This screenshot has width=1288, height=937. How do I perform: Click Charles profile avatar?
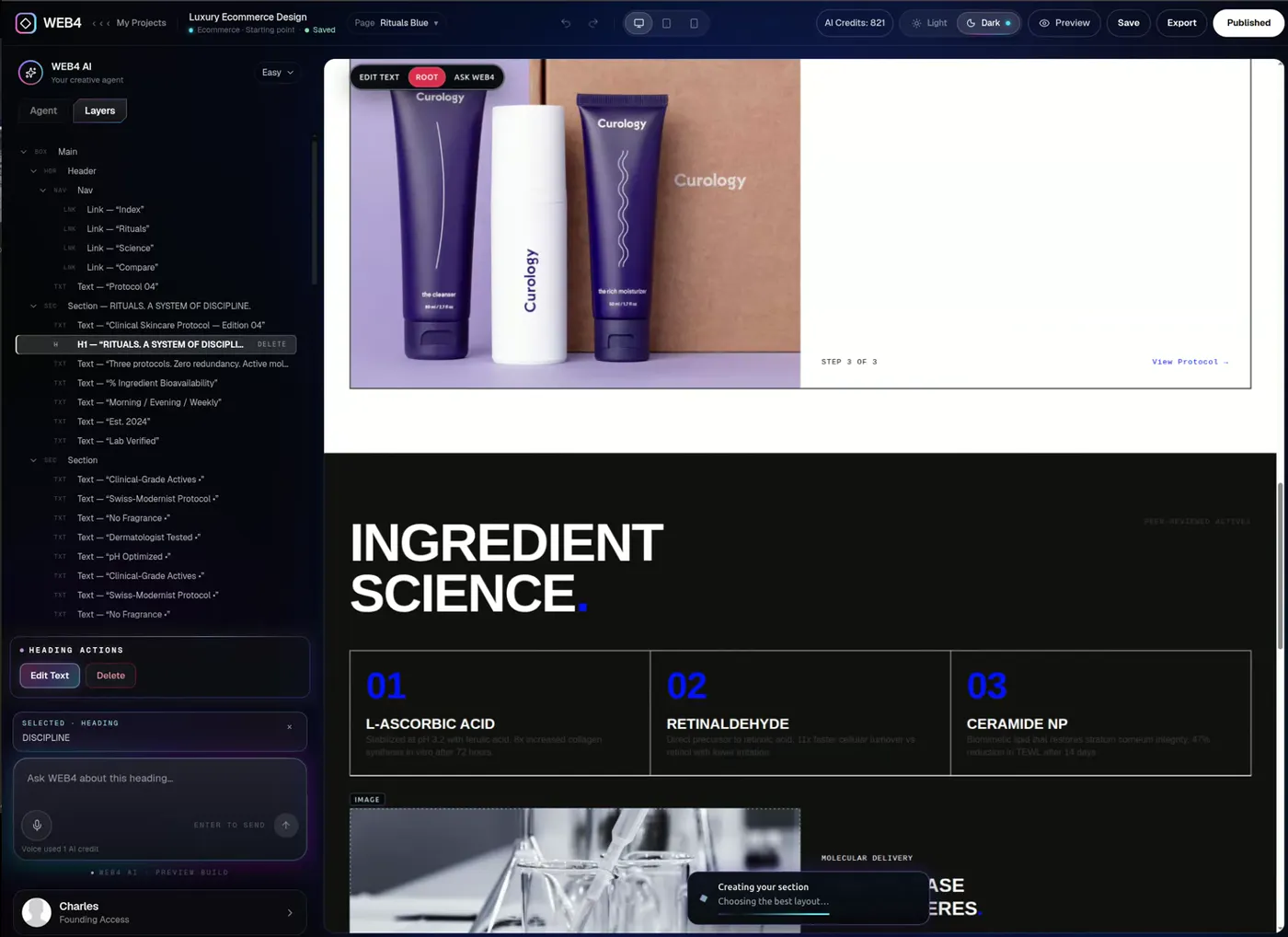tap(37, 912)
